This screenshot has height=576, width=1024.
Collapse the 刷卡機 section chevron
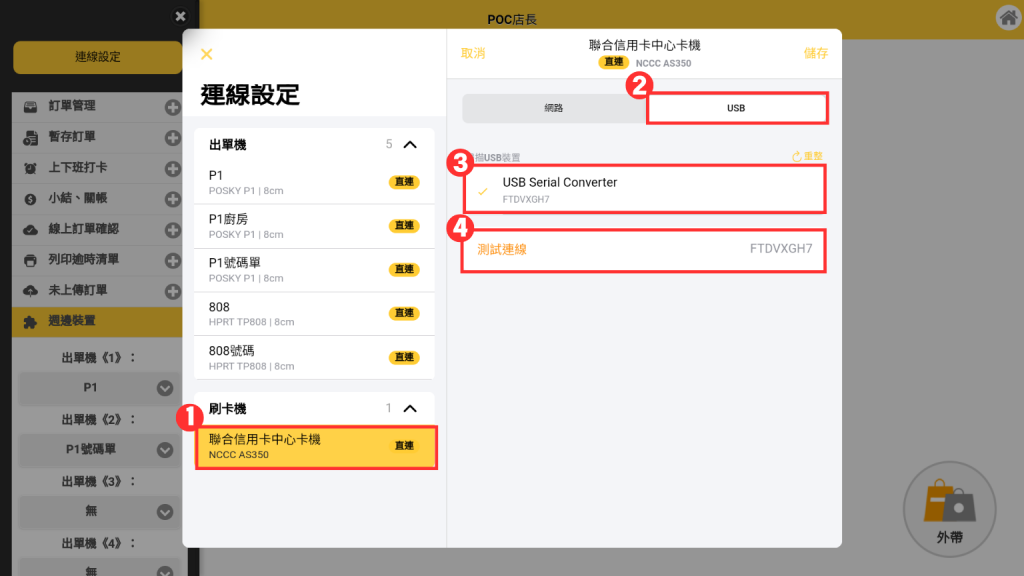[410, 409]
